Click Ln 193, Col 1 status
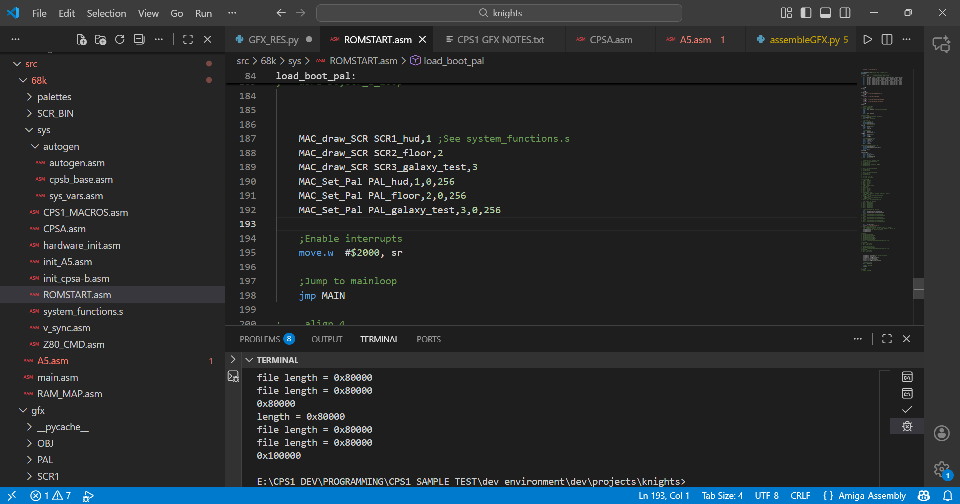 pyautogui.click(x=664, y=495)
